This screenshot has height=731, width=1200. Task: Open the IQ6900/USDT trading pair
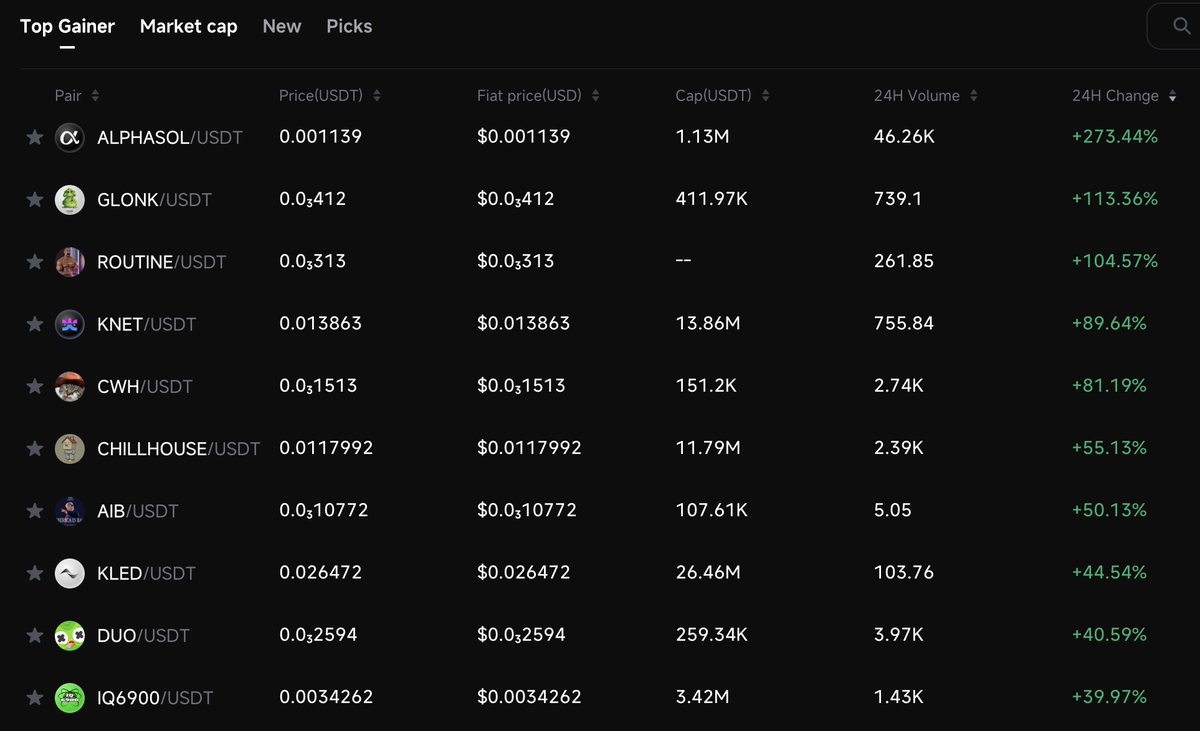pyautogui.click(x=155, y=698)
